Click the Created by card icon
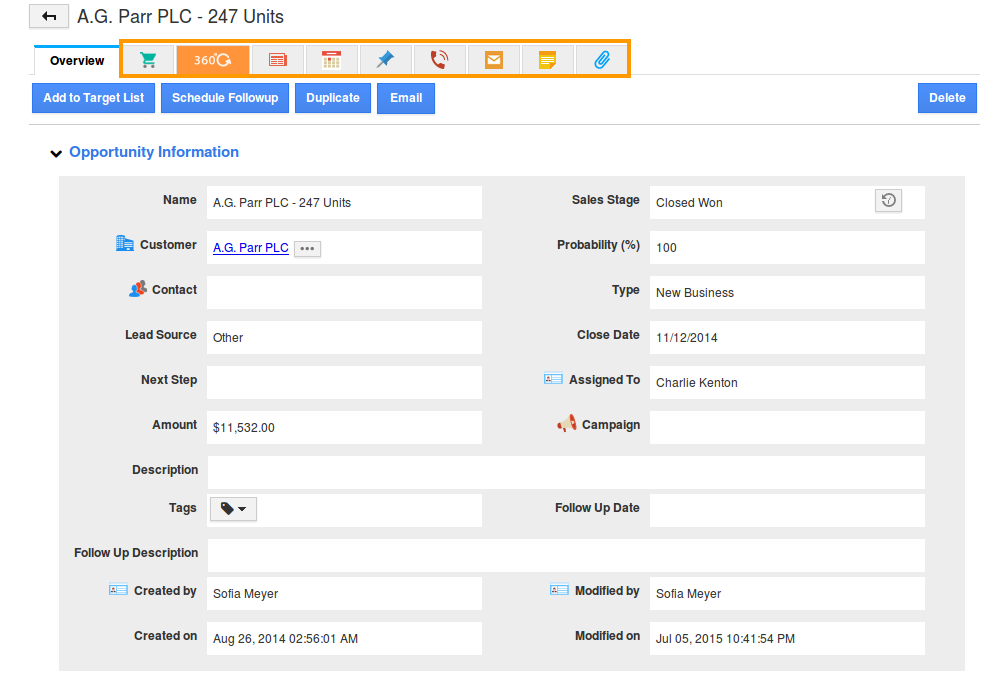 click(118, 590)
